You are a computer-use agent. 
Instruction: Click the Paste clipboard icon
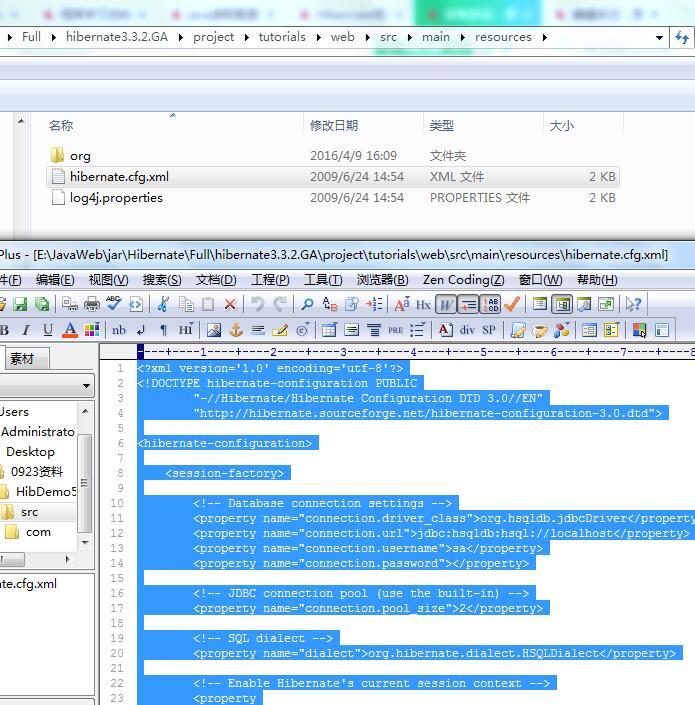(208, 304)
